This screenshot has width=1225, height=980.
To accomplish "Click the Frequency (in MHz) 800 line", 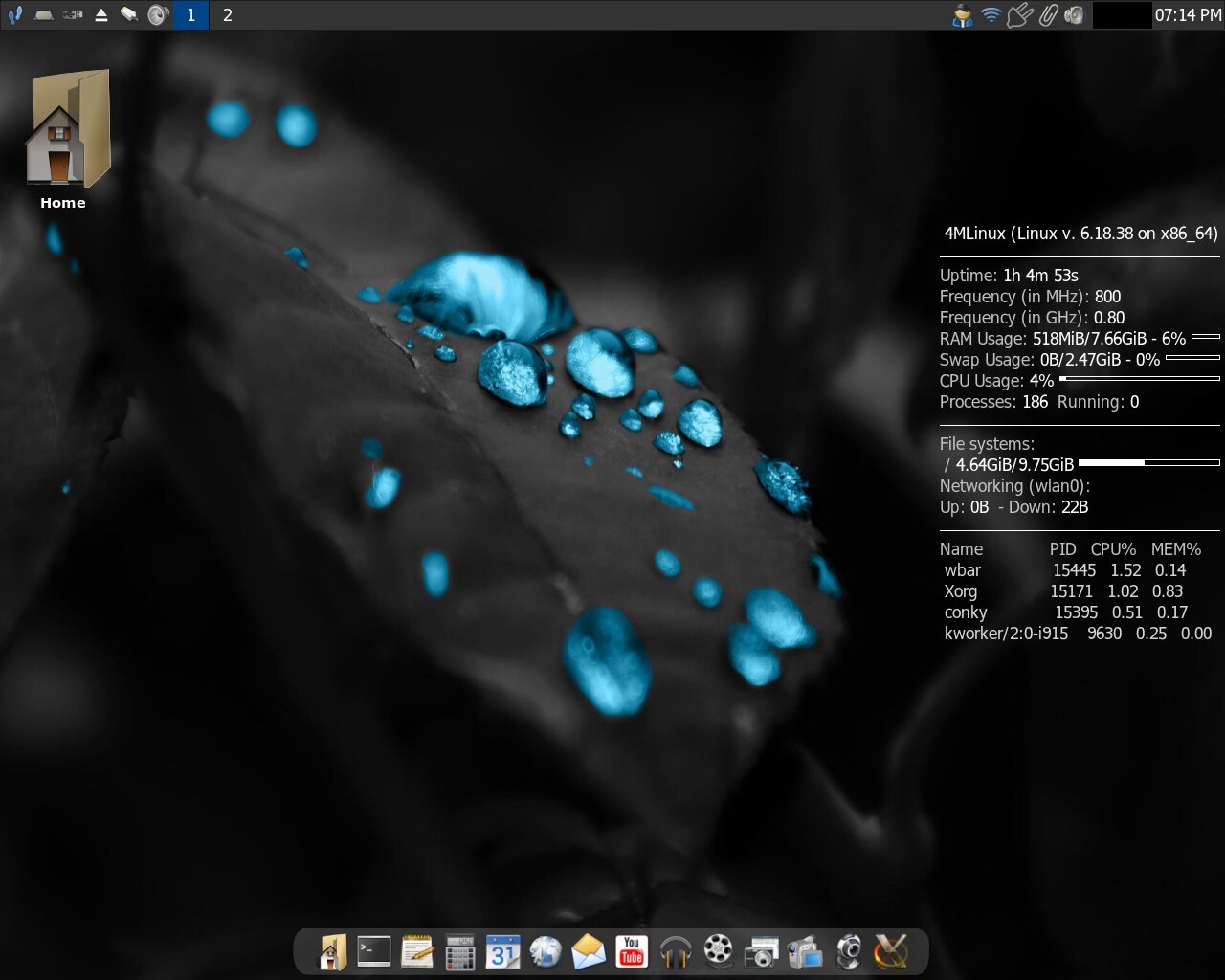I will click(x=1030, y=297).
